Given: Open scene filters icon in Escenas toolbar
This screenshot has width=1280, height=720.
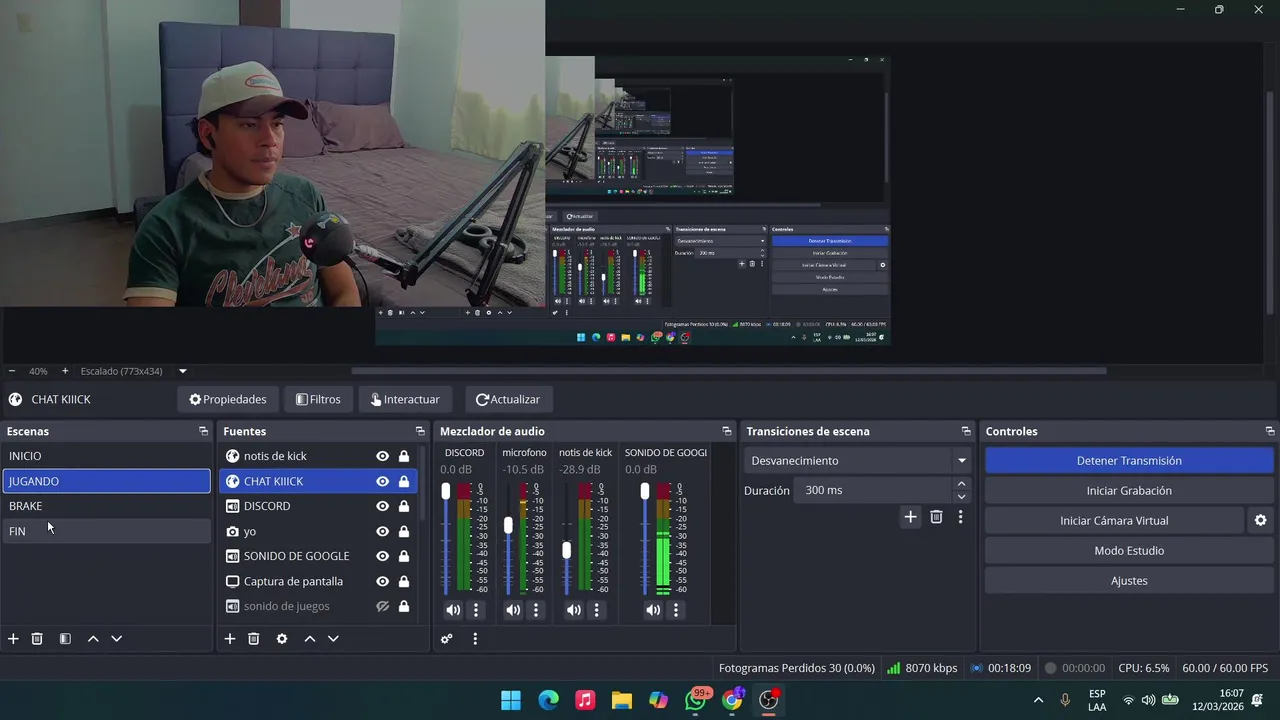Looking at the screenshot, I should pos(65,638).
